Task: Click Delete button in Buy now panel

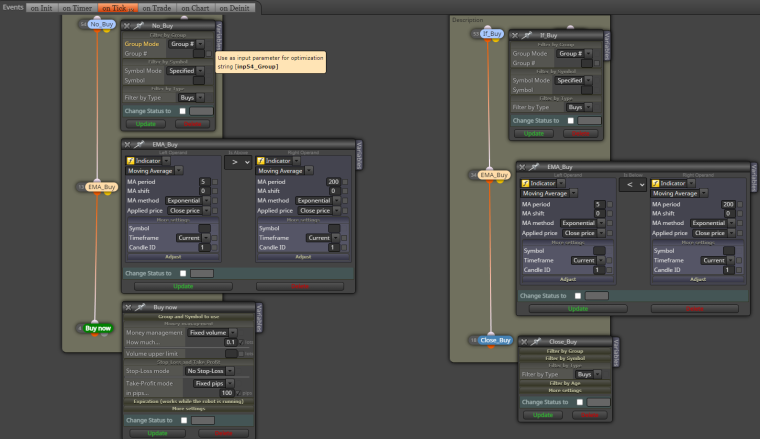Action: [223, 433]
